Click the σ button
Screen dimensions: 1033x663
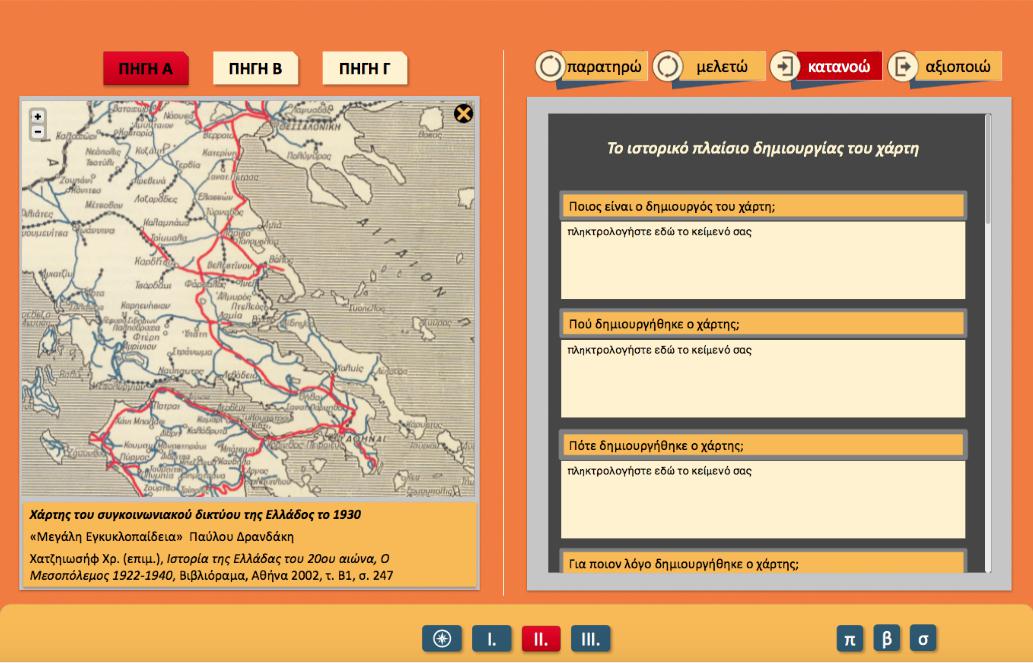(923, 639)
